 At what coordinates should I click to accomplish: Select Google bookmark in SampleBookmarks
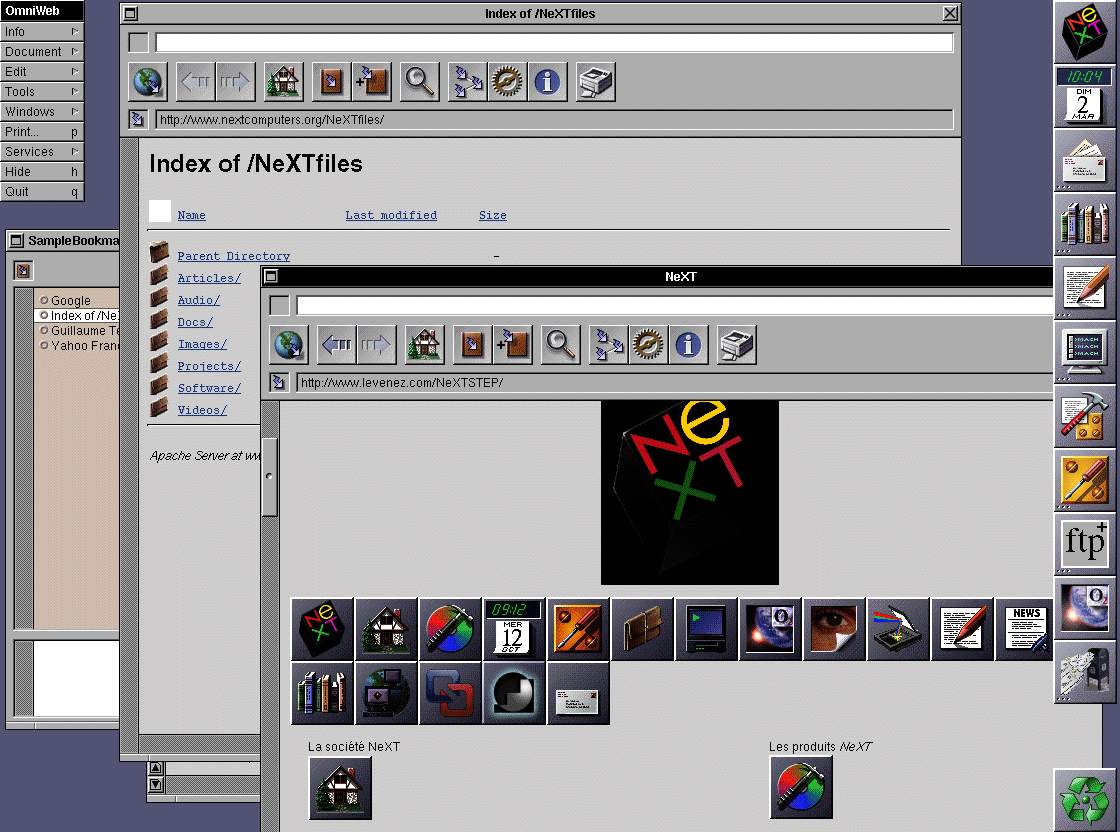[76, 301]
